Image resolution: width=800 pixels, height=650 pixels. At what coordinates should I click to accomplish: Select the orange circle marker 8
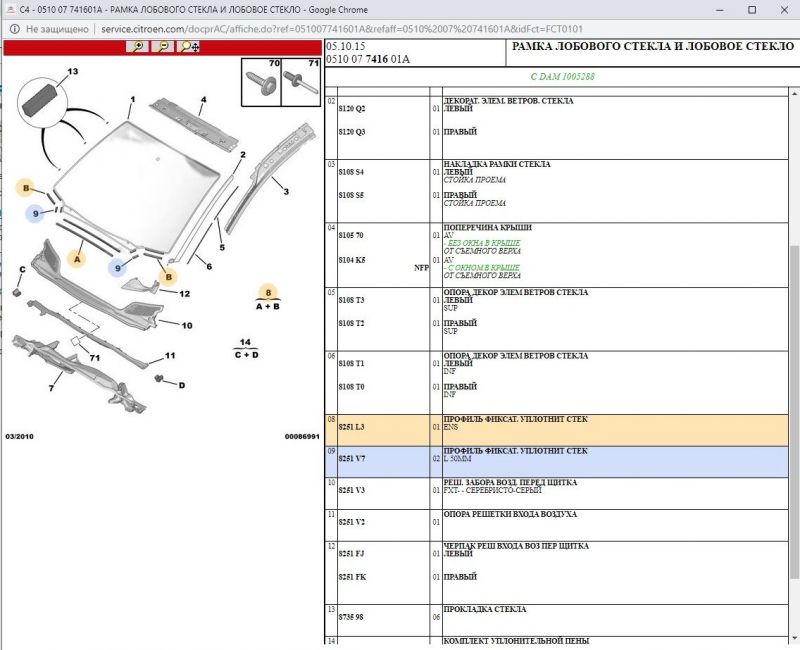click(268, 293)
